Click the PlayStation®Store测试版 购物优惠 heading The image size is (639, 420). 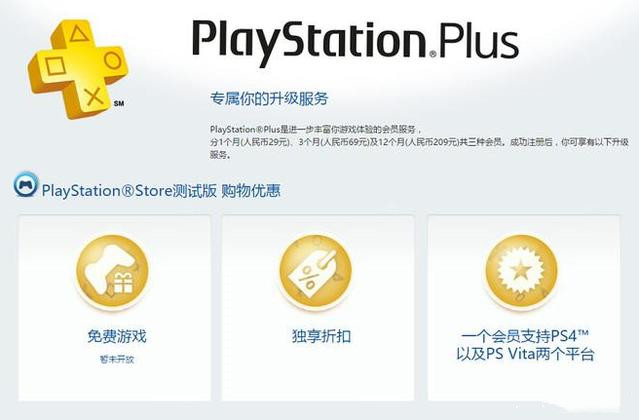click(x=161, y=191)
